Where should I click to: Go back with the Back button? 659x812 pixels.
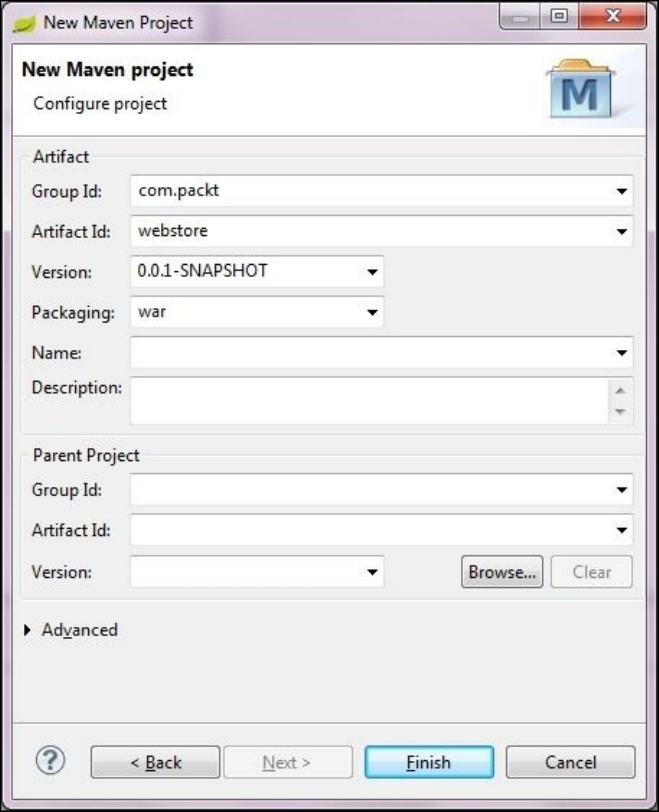[154, 762]
